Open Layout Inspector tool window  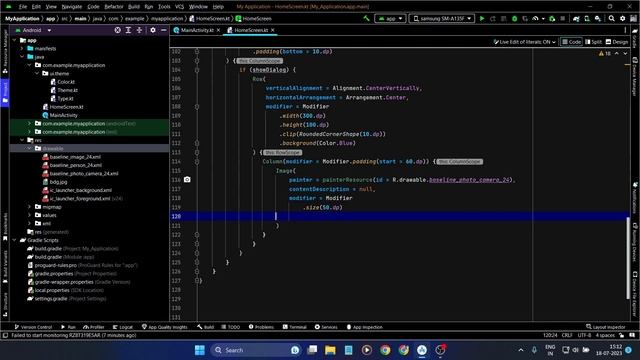point(606,327)
